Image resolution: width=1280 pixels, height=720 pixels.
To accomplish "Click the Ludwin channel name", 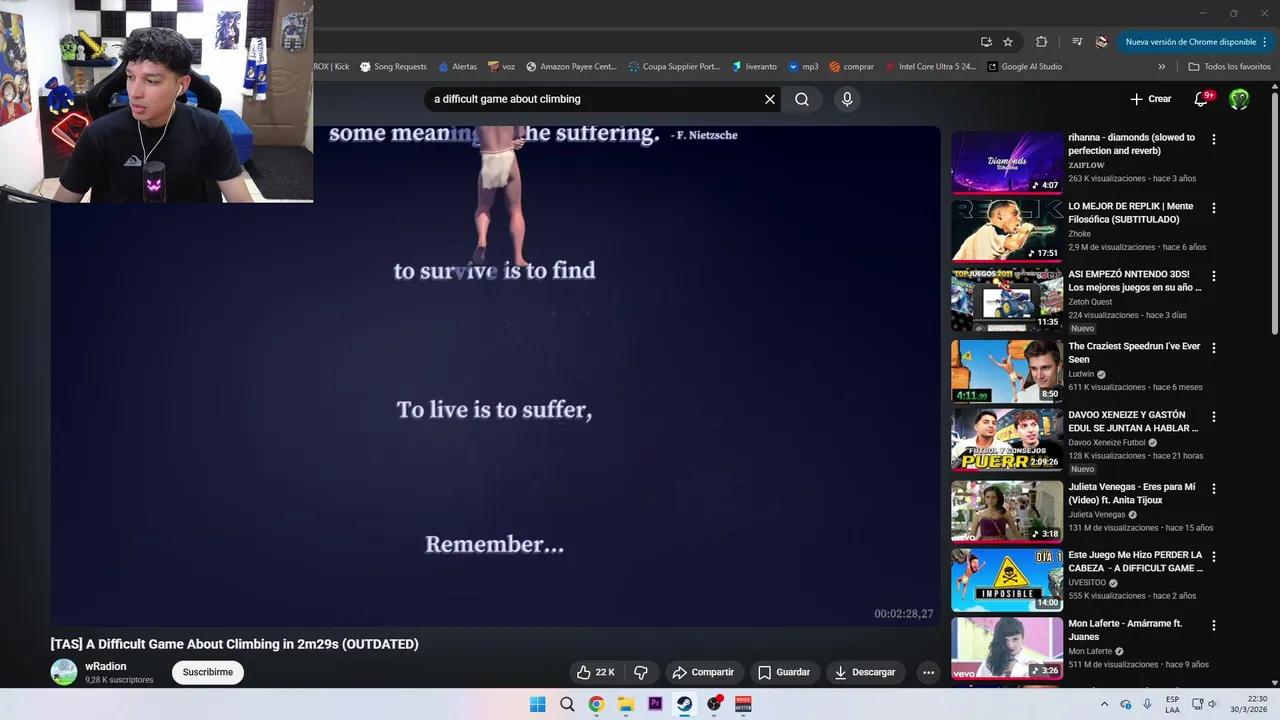I will point(1081,374).
